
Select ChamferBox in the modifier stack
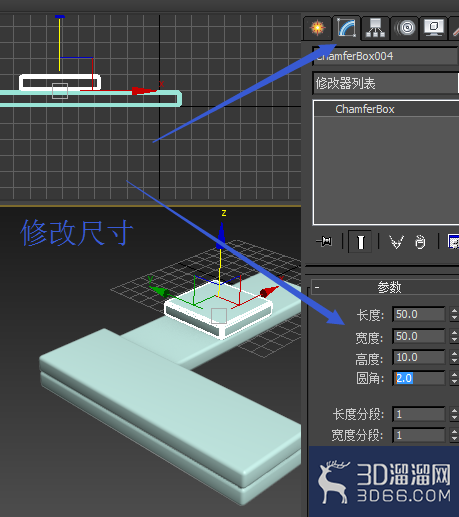(365, 109)
